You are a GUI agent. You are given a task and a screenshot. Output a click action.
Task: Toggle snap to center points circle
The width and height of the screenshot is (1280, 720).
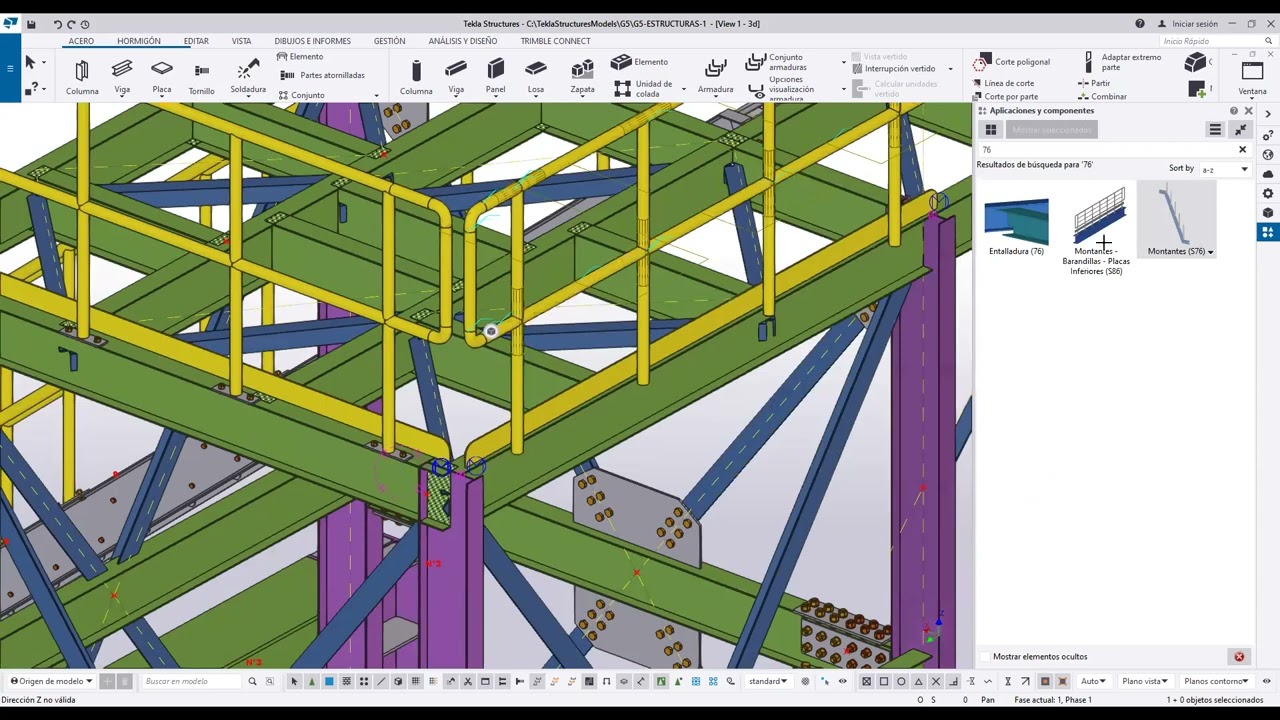coord(901,681)
